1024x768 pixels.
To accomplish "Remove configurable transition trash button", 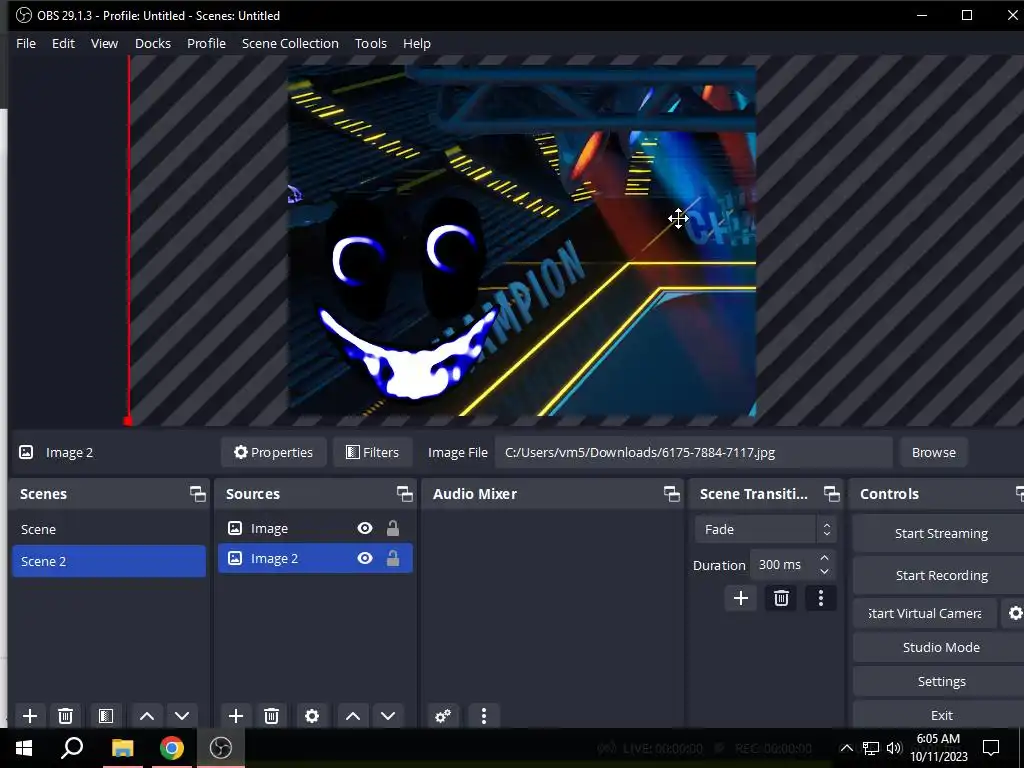I will click(x=781, y=598).
